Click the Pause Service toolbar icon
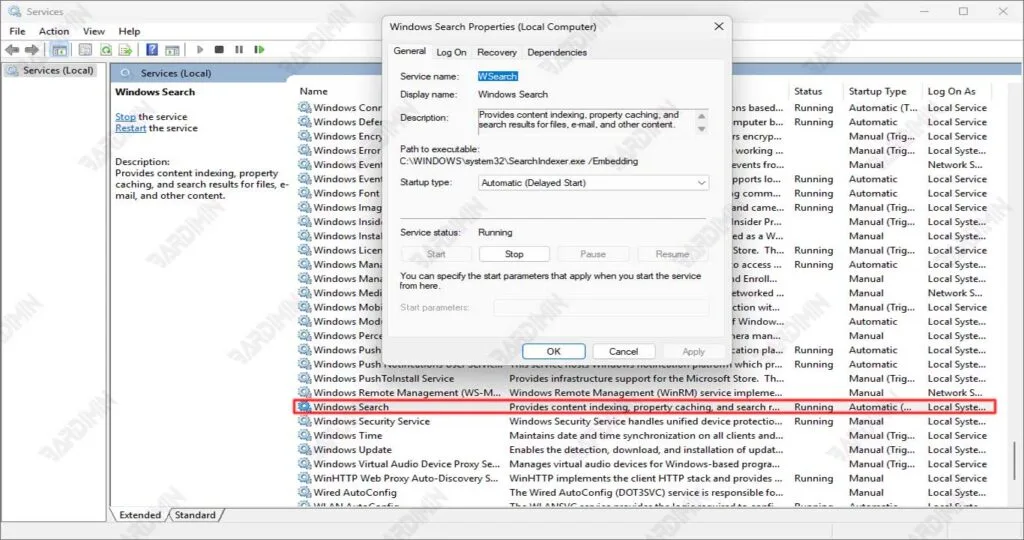This screenshot has height=540, width=1024. (239, 50)
